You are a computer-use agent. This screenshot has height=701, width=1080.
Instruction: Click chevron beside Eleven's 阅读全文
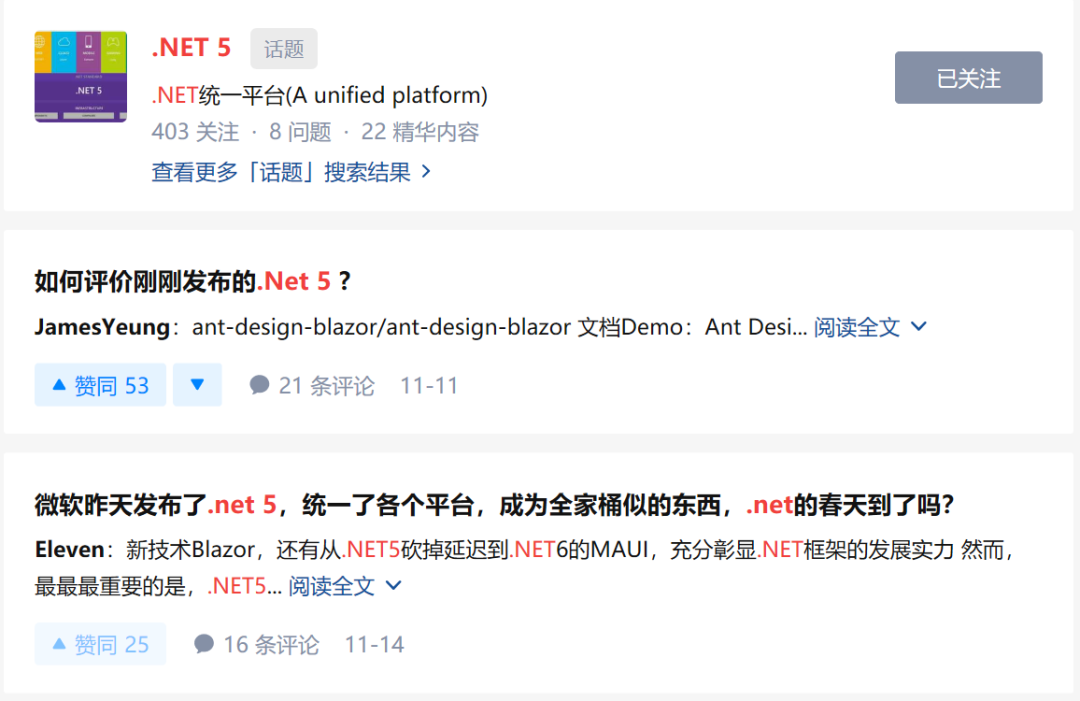(393, 585)
